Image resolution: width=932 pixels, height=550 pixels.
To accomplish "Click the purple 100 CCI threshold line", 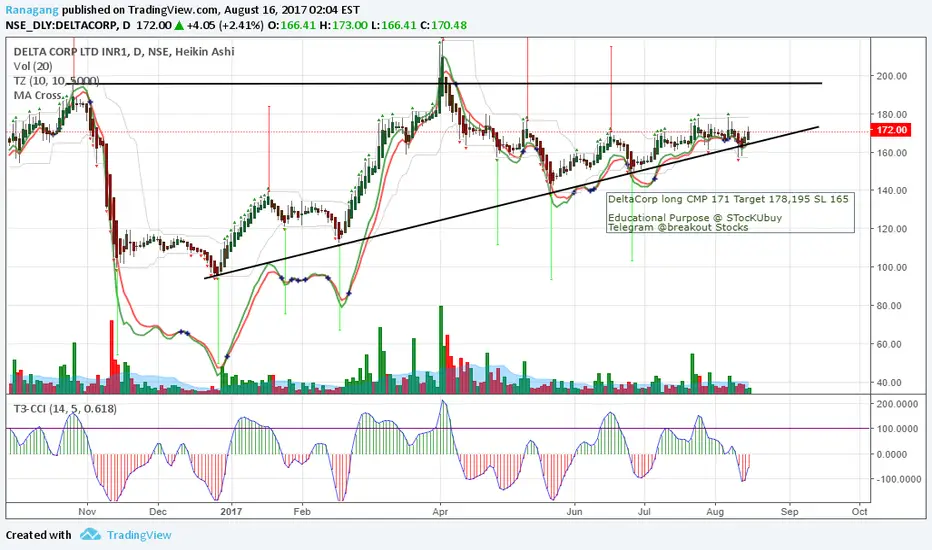I will pyautogui.click(x=437, y=428).
